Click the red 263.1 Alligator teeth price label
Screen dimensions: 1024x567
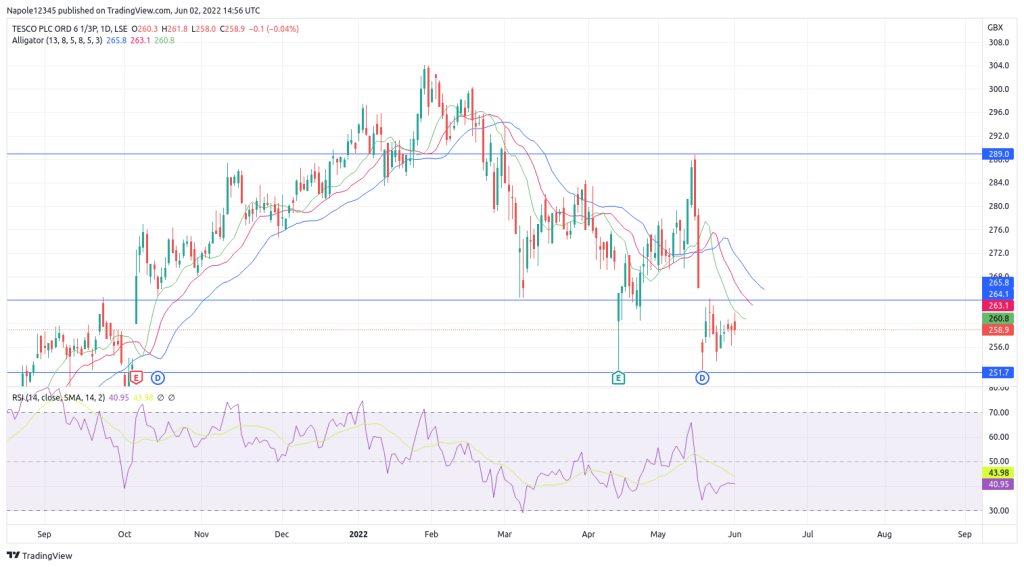999,306
